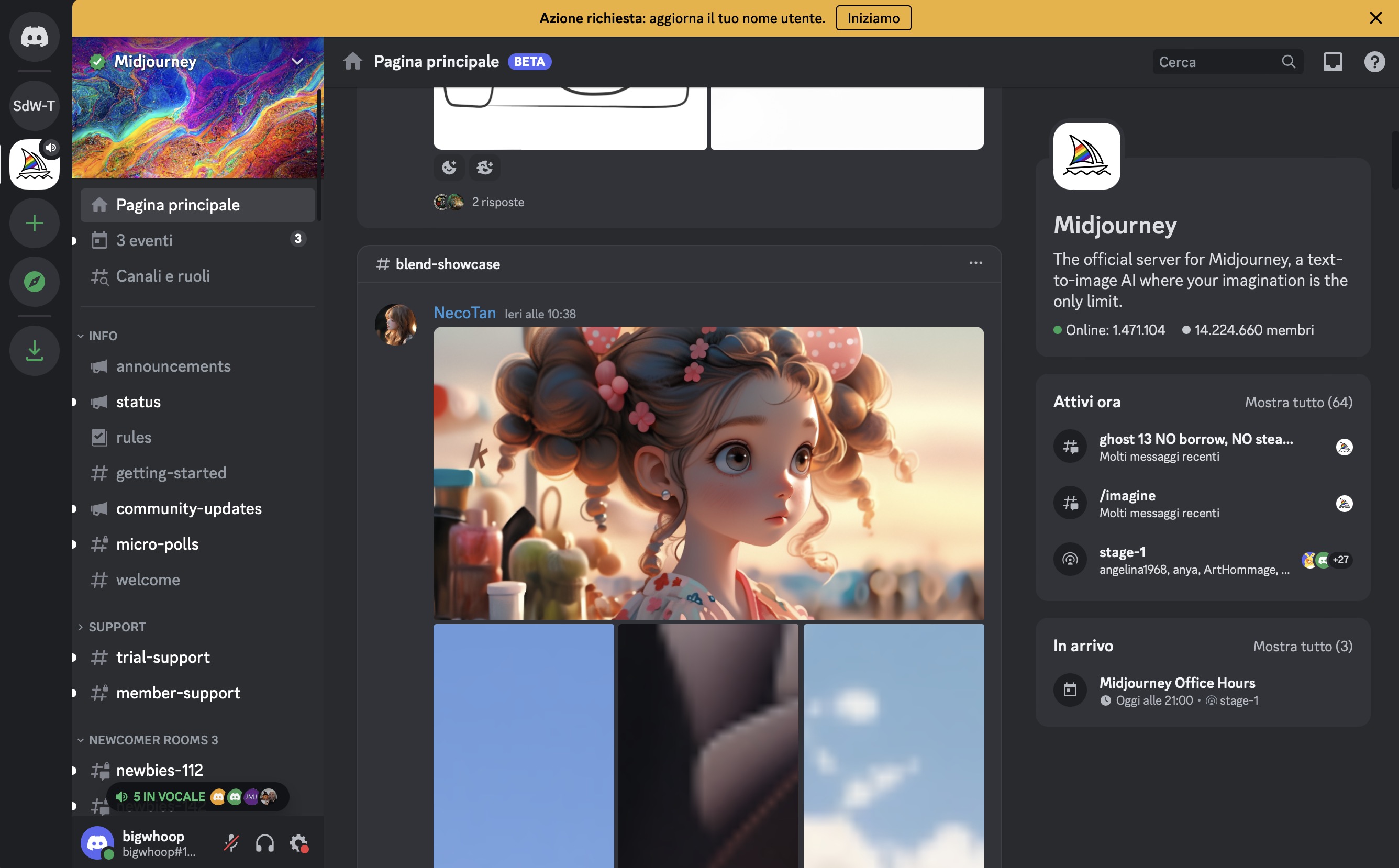Click calendar icon for Midjourney Office Hours

(1070, 689)
